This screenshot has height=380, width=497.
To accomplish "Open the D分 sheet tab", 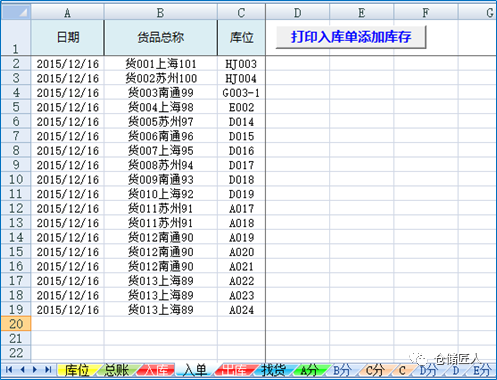I will 428,370.
